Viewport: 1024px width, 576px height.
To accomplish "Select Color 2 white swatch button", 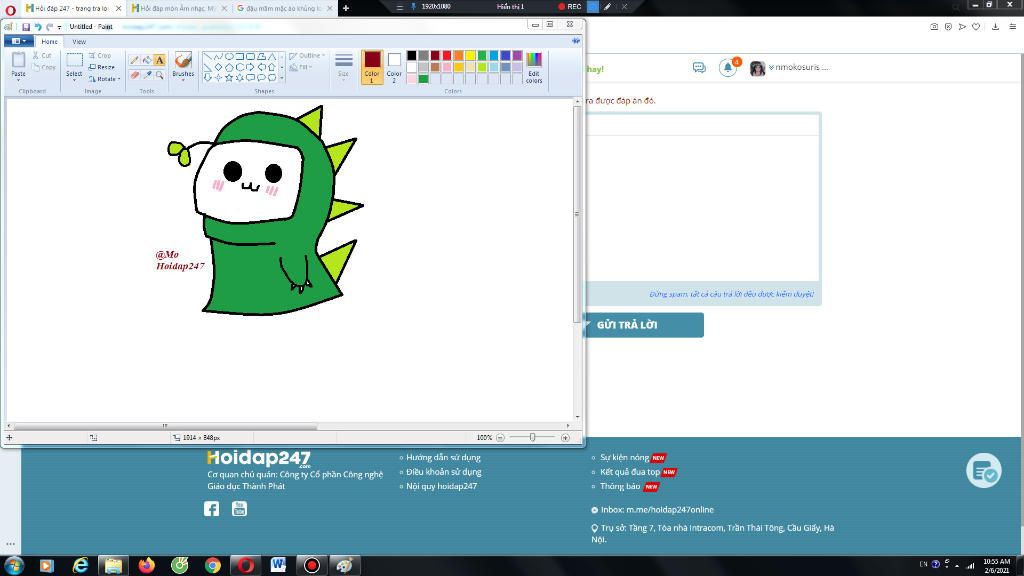I will [x=394, y=65].
